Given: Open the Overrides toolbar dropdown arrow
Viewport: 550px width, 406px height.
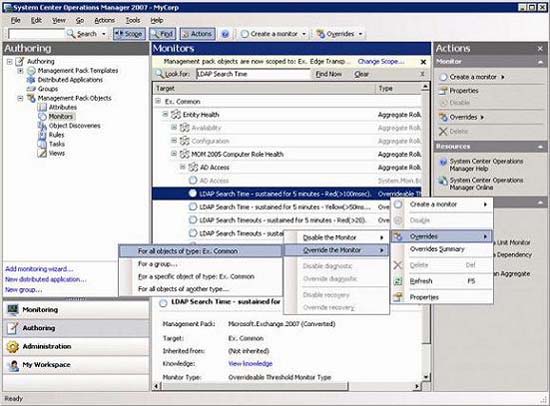Looking at the screenshot, I should click(360, 34).
